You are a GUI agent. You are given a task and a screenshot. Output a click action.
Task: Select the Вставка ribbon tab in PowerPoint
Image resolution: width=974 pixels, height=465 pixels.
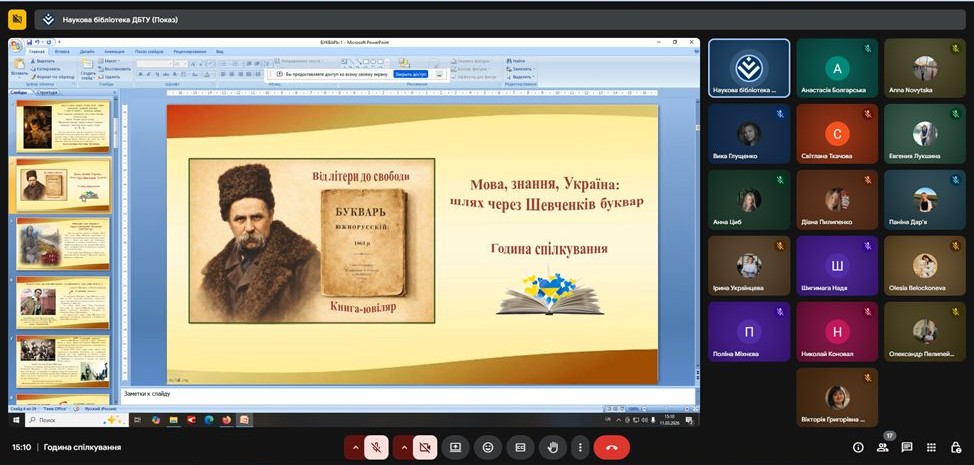(x=62, y=51)
